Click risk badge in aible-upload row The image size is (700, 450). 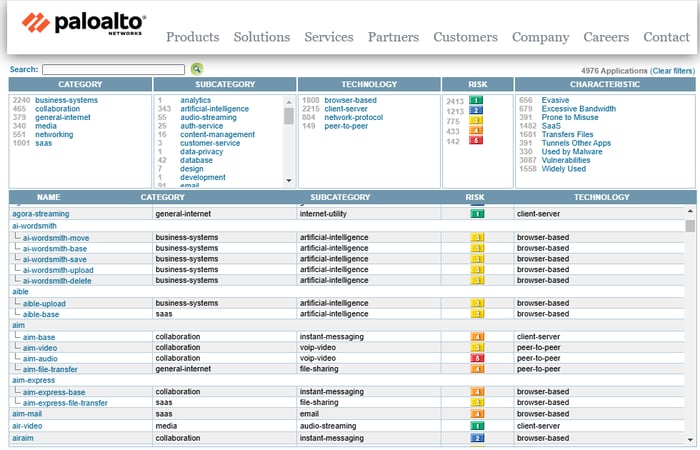pyautogui.click(x=477, y=303)
